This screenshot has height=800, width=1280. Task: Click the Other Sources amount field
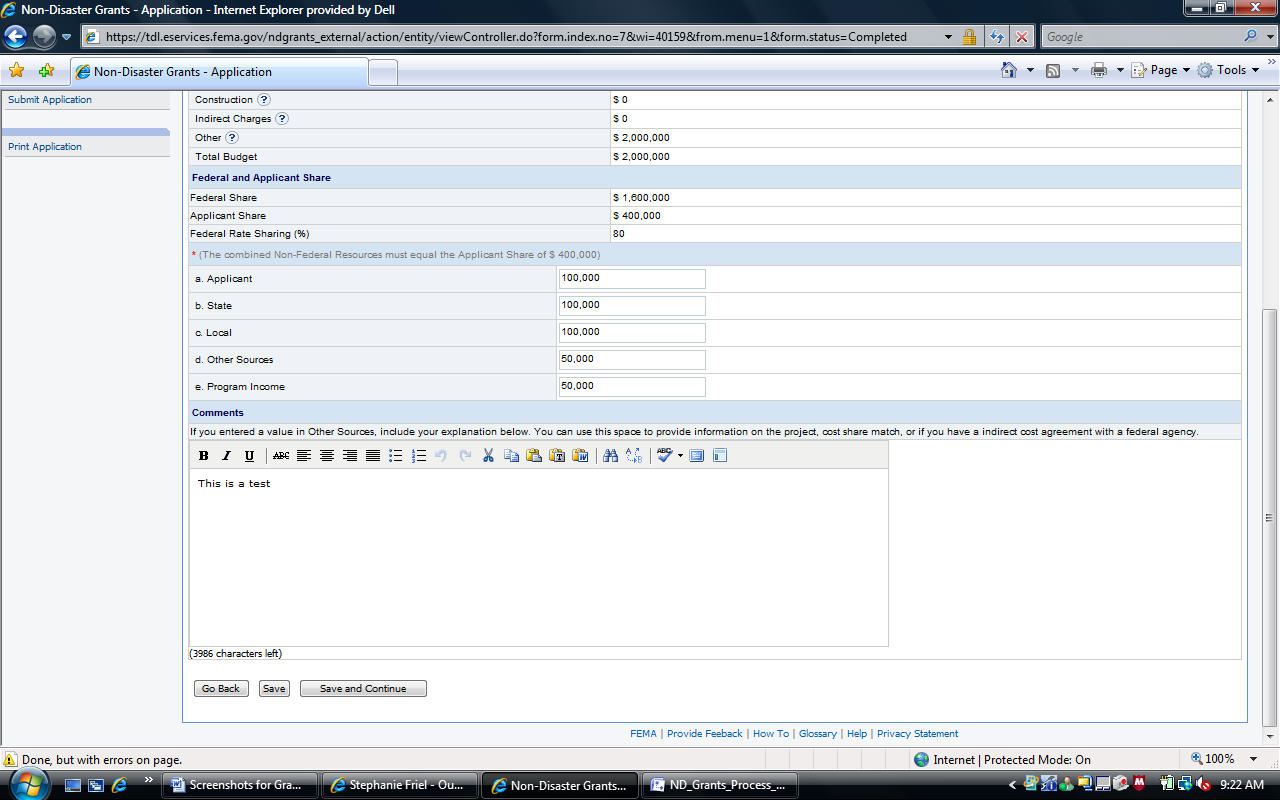coord(632,360)
